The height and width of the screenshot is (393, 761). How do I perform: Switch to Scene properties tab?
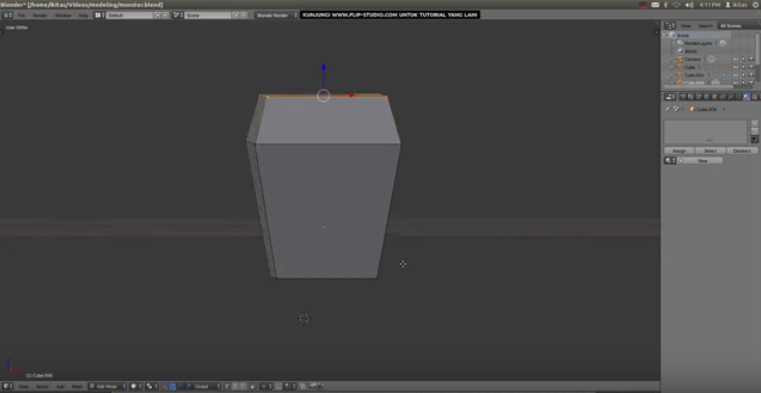699,97
